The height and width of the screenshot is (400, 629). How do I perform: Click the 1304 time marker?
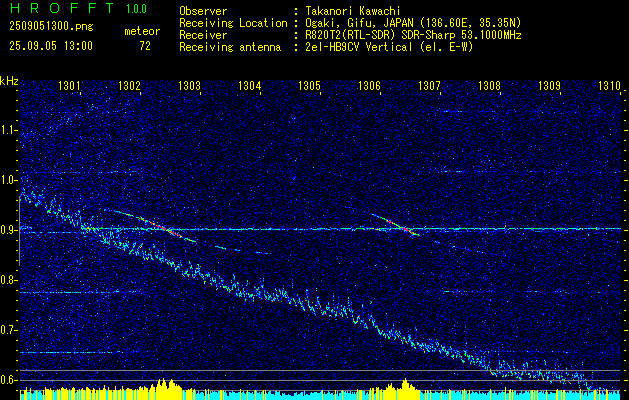pyautogui.click(x=250, y=86)
